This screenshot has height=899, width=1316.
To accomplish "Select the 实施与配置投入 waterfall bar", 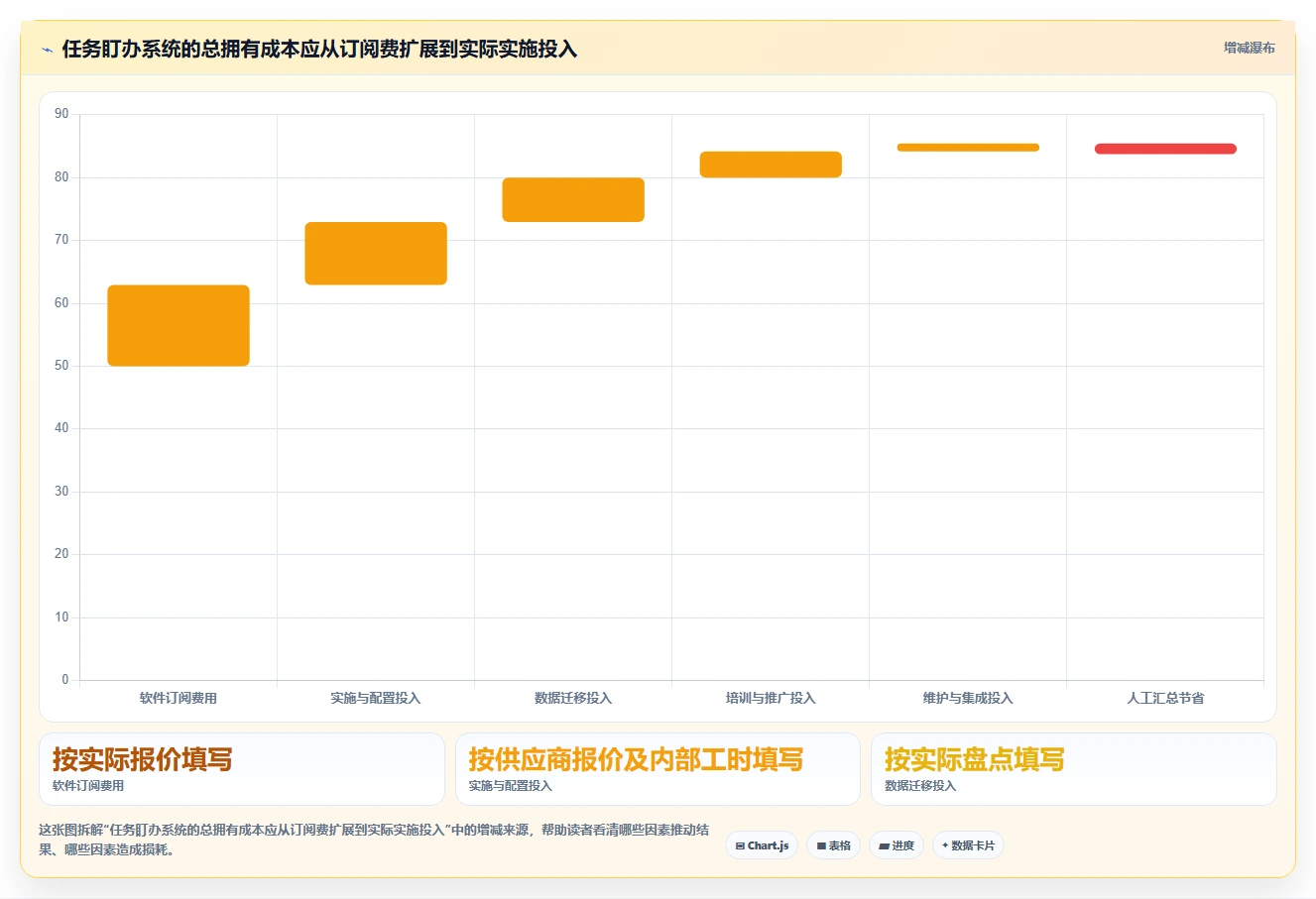I will (x=376, y=254).
